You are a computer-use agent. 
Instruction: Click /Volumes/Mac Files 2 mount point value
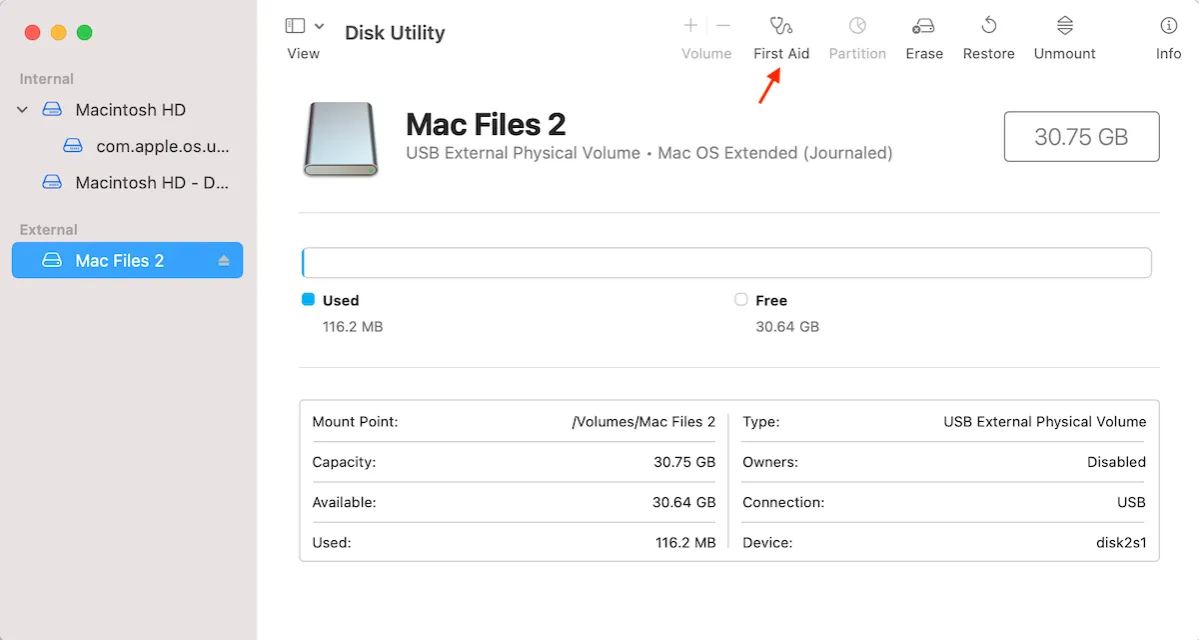pyautogui.click(x=643, y=421)
